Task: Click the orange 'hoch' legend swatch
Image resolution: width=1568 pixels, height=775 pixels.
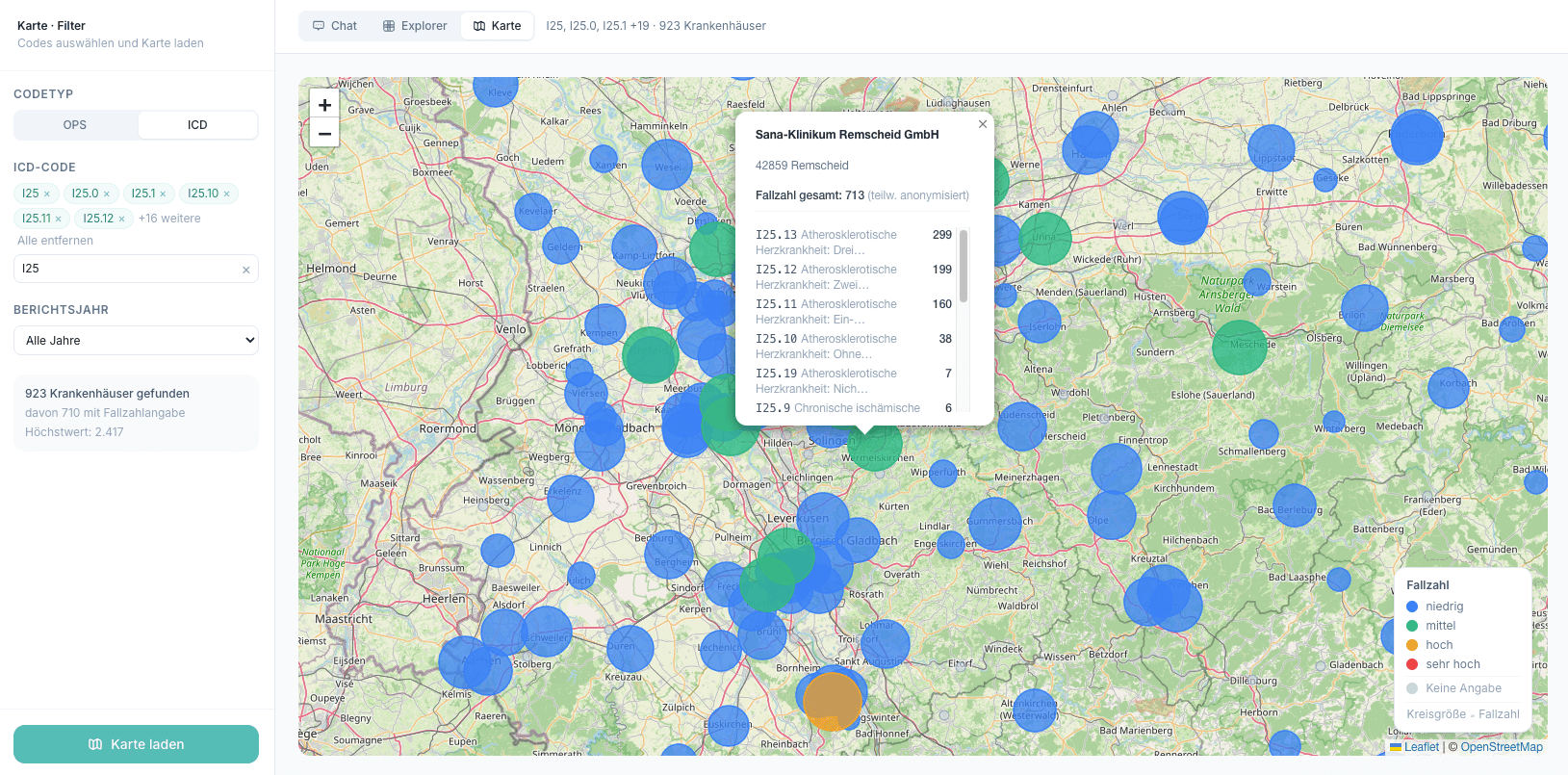Action: pos(1412,645)
